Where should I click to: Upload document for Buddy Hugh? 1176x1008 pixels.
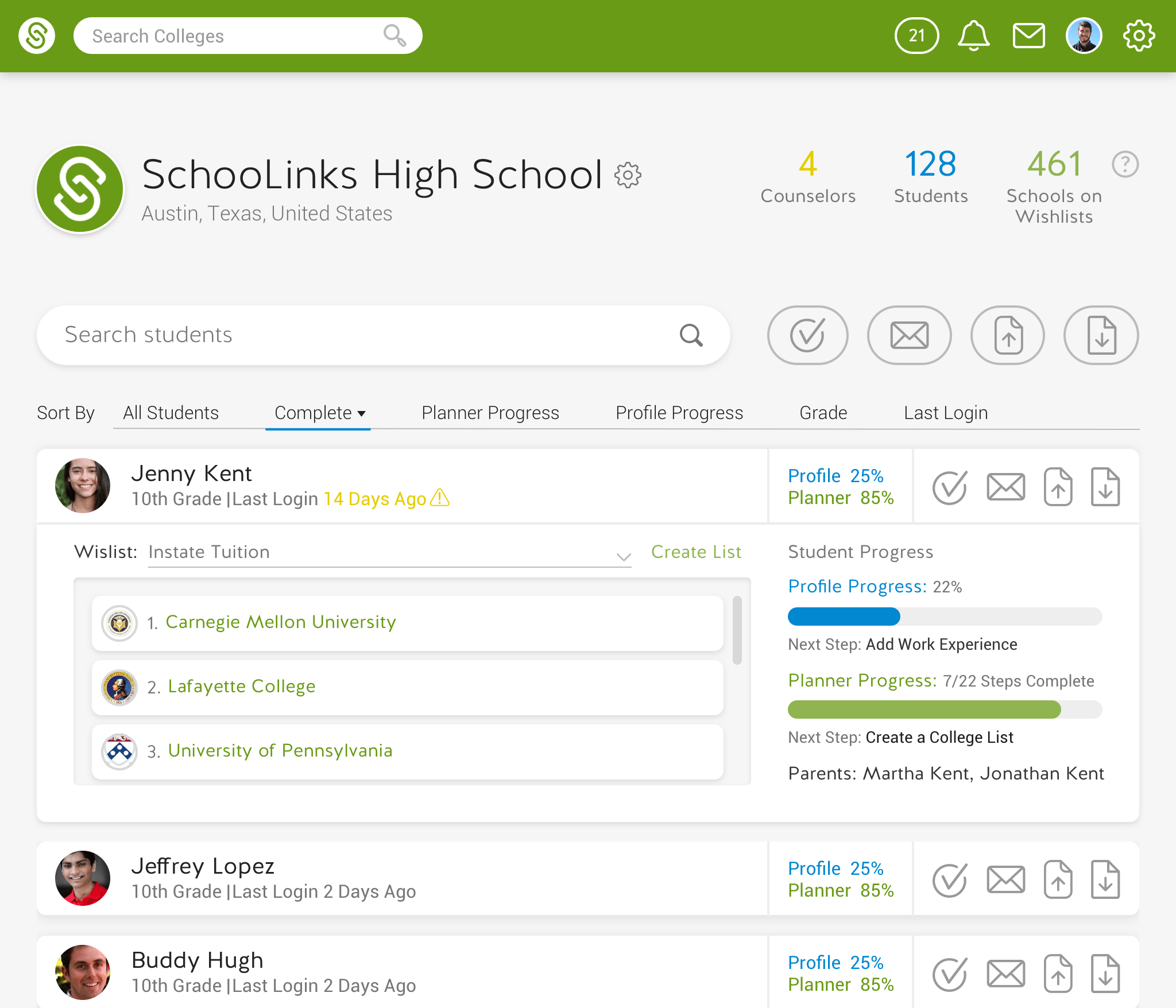click(x=1058, y=974)
